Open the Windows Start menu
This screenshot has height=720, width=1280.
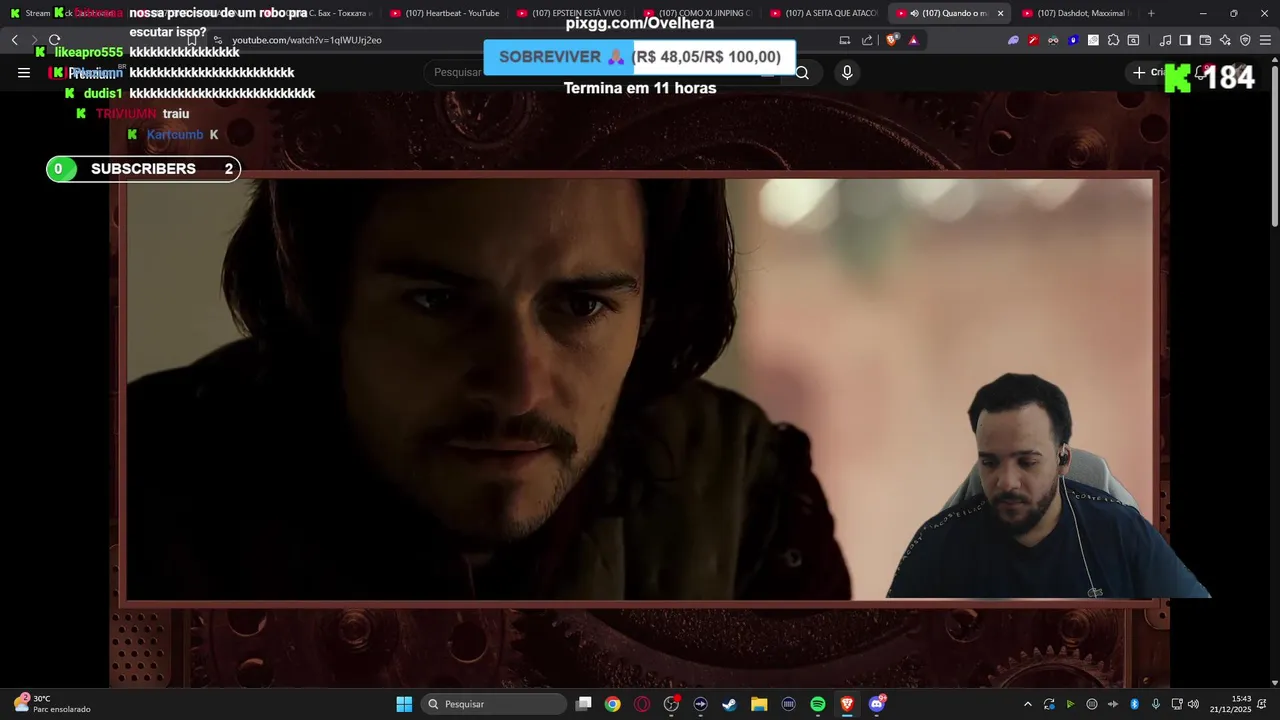(x=404, y=704)
